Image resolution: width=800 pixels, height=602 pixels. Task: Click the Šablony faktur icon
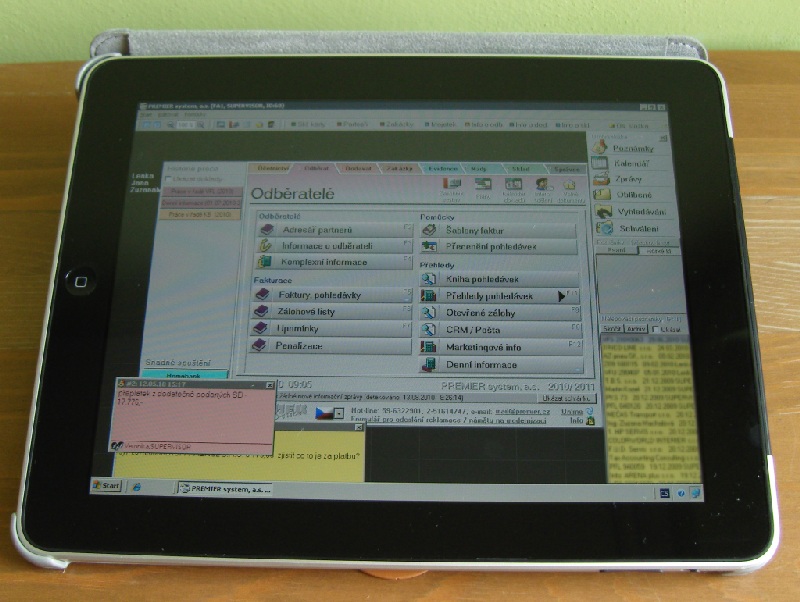tap(429, 231)
